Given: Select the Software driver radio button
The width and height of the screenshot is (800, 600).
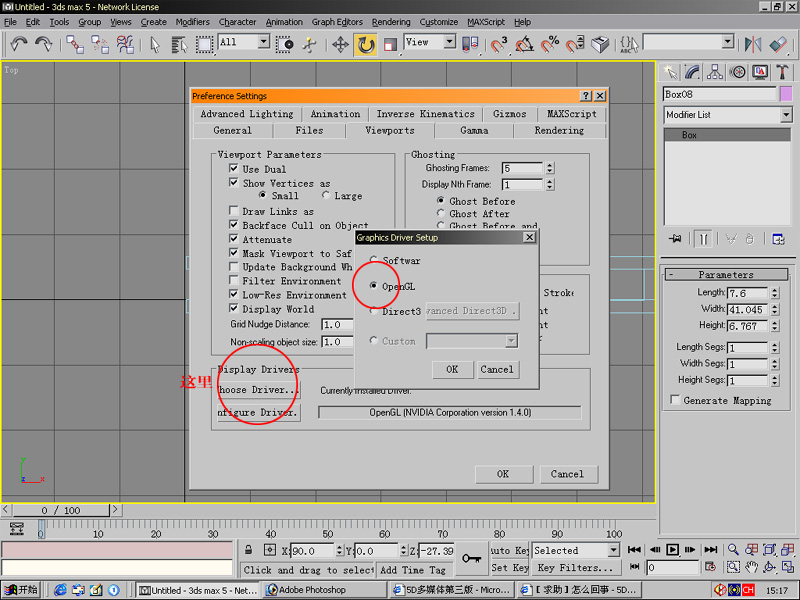Looking at the screenshot, I should pos(373,260).
